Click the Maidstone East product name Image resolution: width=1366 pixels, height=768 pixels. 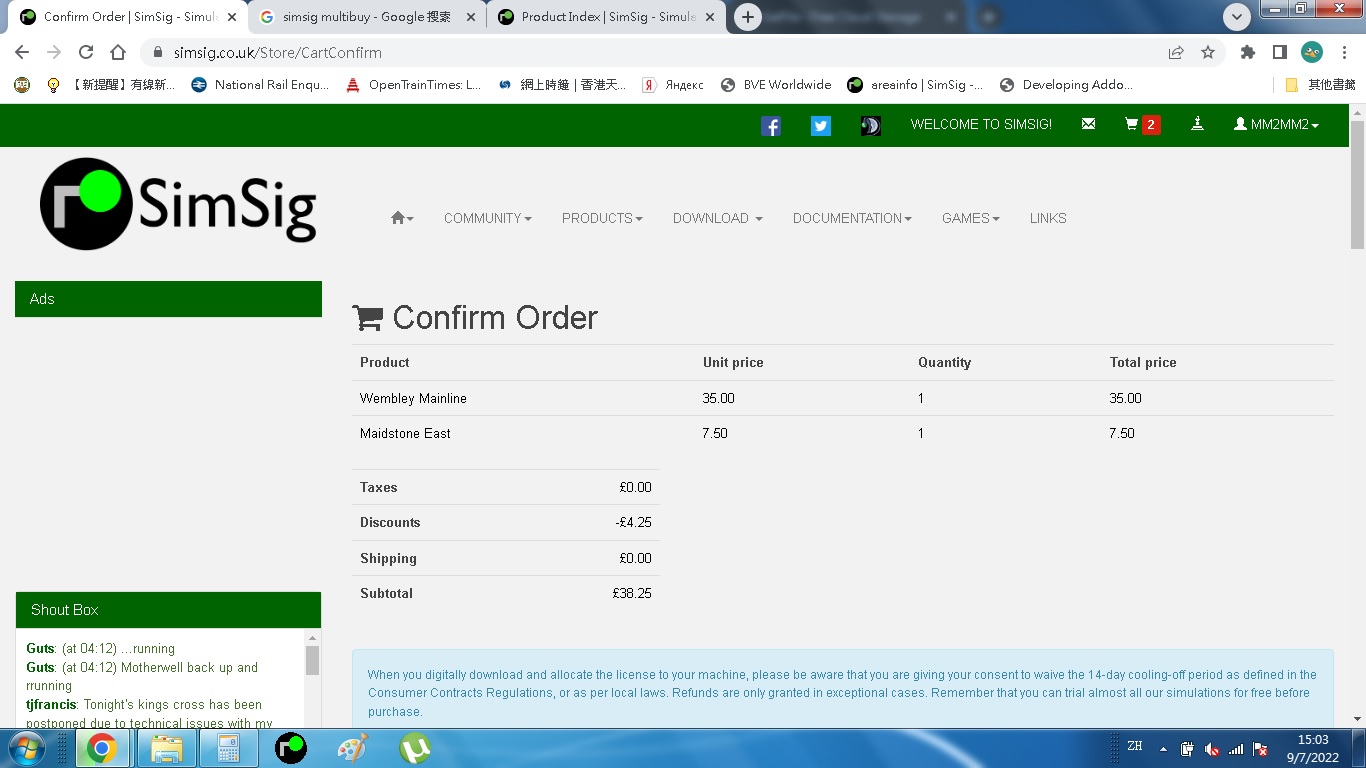[405, 433]
